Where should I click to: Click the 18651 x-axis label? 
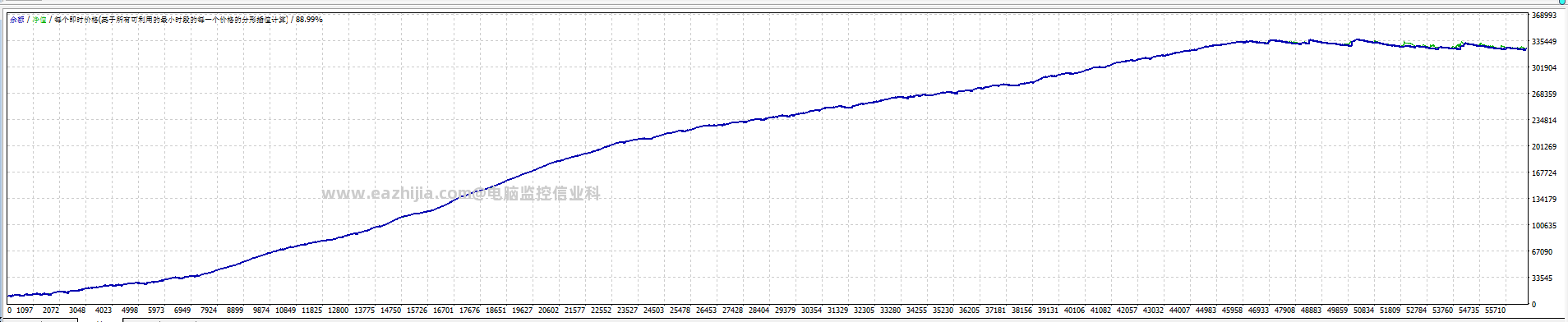tap(496, 310)
